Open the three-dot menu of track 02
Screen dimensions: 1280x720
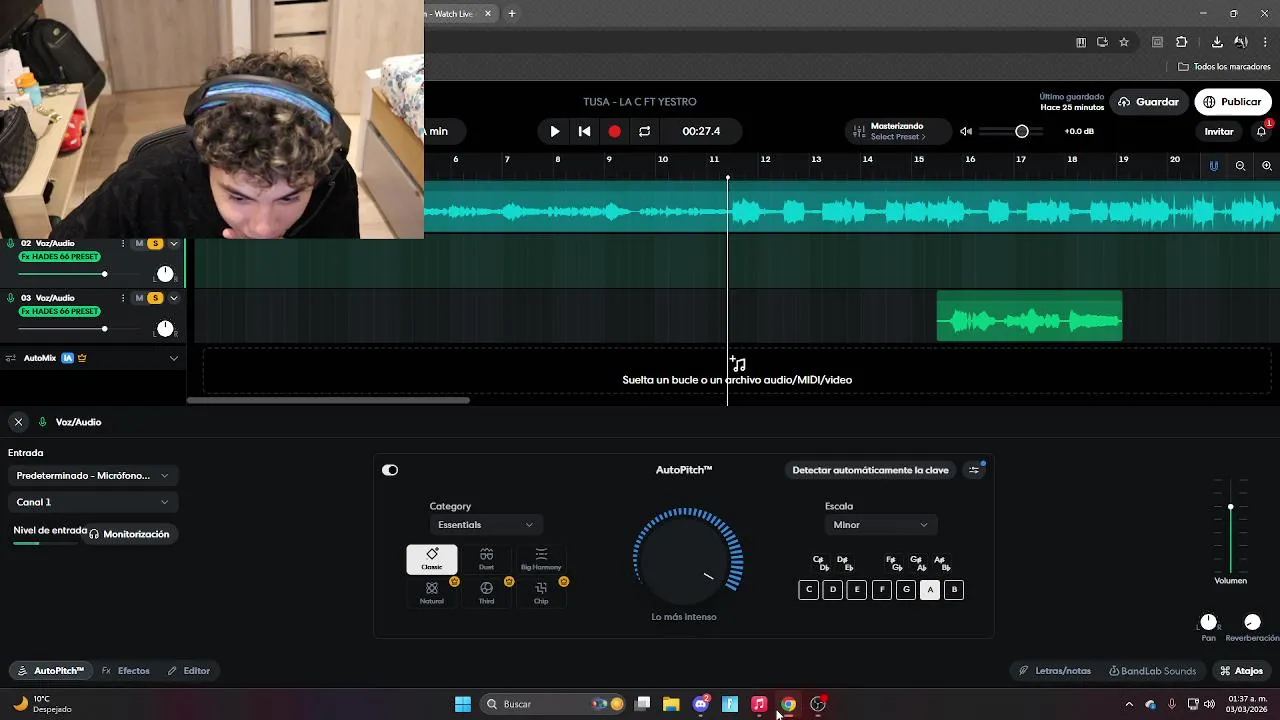(x=123, y=243)
